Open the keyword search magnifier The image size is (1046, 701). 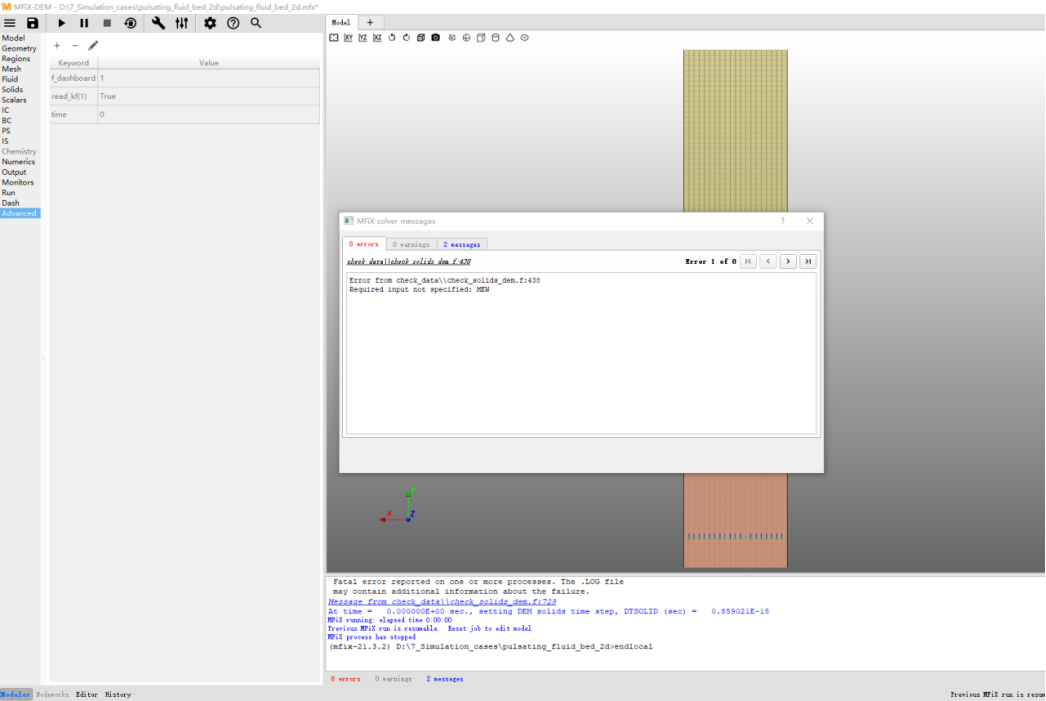pos(256,23)
